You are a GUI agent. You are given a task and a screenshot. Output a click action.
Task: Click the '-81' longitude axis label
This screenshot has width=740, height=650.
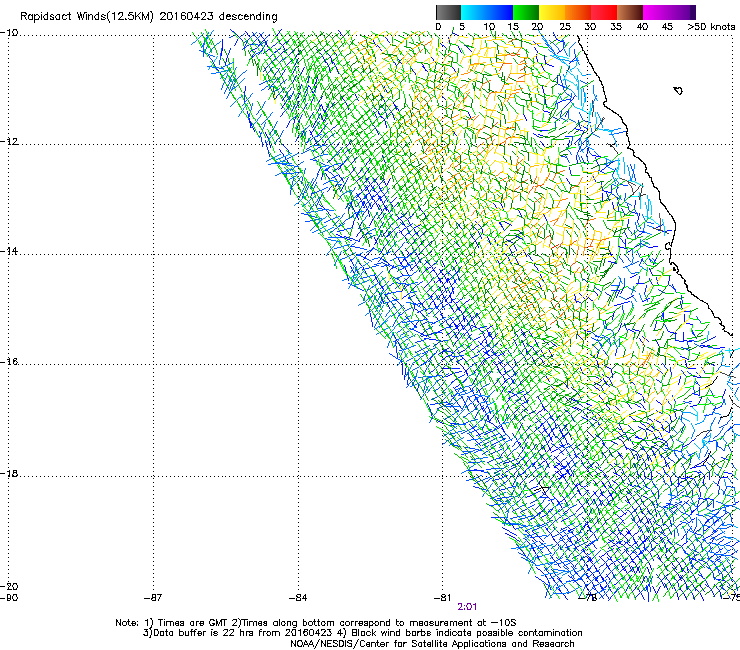pyautogui.click(x=443, y=598)
